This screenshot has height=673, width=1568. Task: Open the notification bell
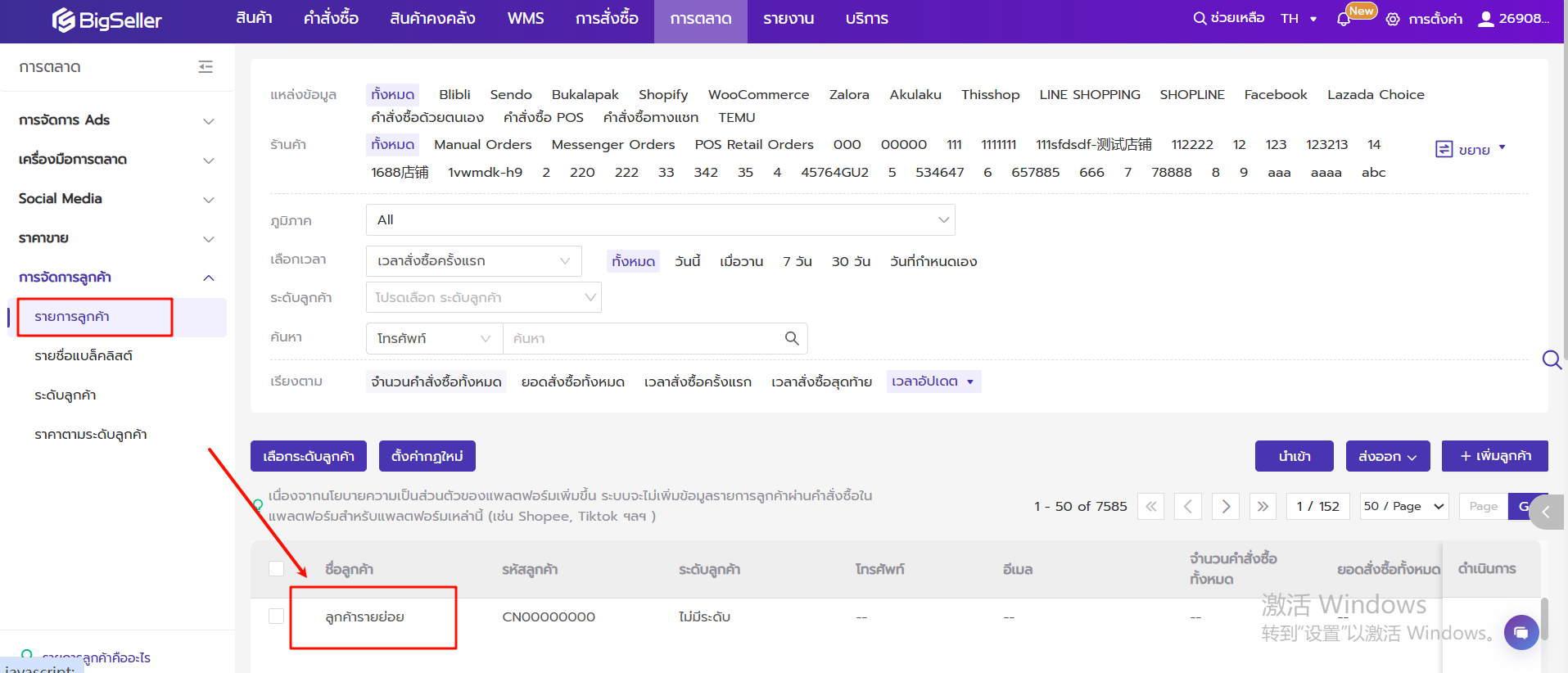click(x=1343, y=19)
